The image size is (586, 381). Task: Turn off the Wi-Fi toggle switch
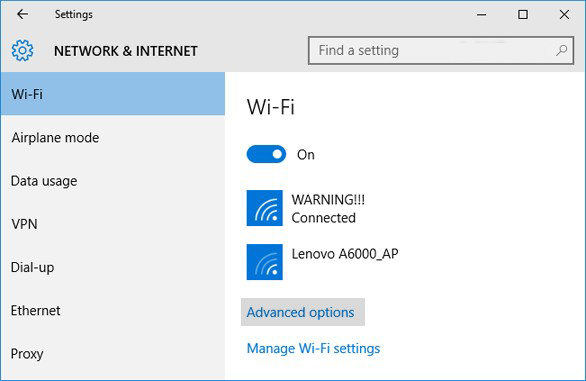pyautogui.click(x=266, y=154)
